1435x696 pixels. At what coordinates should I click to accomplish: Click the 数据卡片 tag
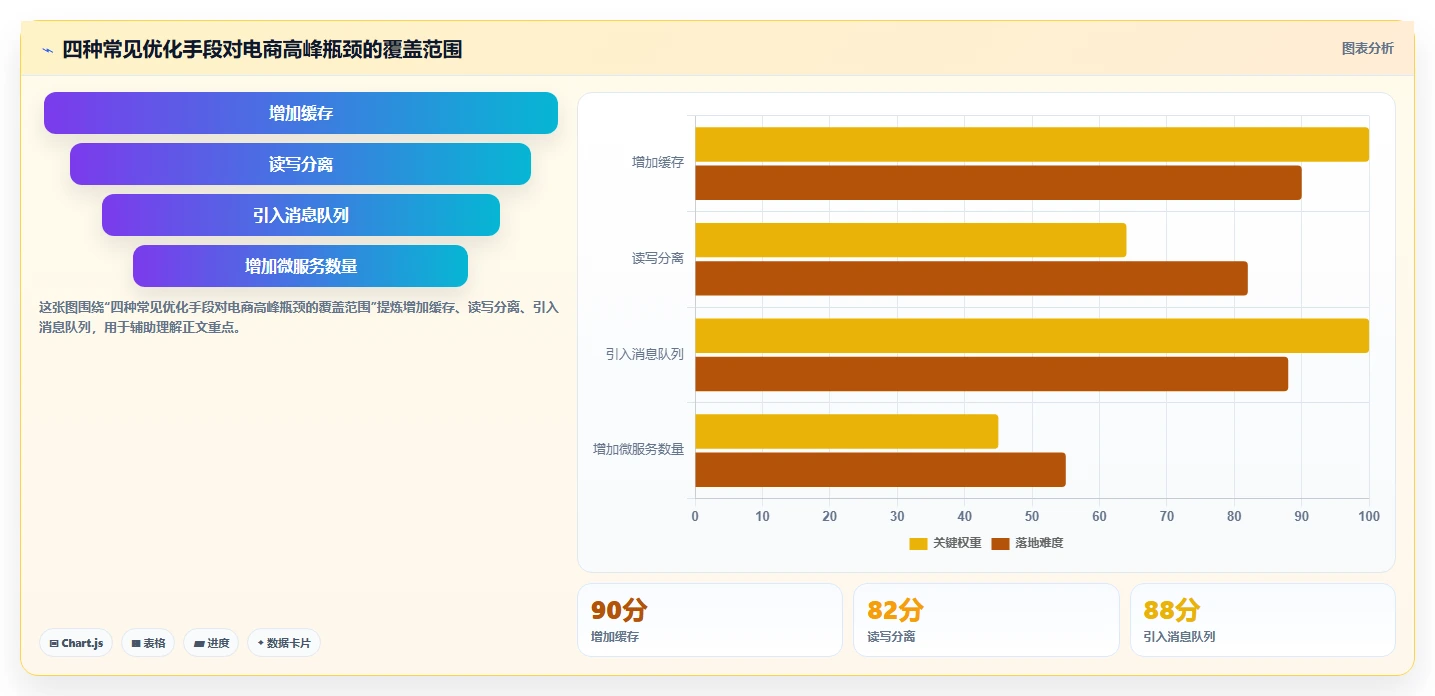click(x=284, y=643)
